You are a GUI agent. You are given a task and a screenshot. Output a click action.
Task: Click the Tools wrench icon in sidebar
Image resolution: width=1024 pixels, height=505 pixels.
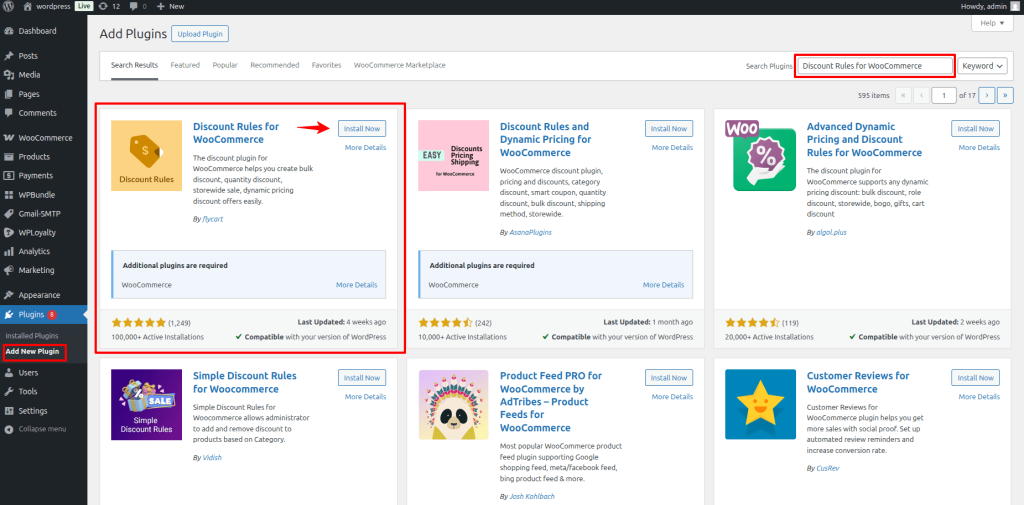9,392
